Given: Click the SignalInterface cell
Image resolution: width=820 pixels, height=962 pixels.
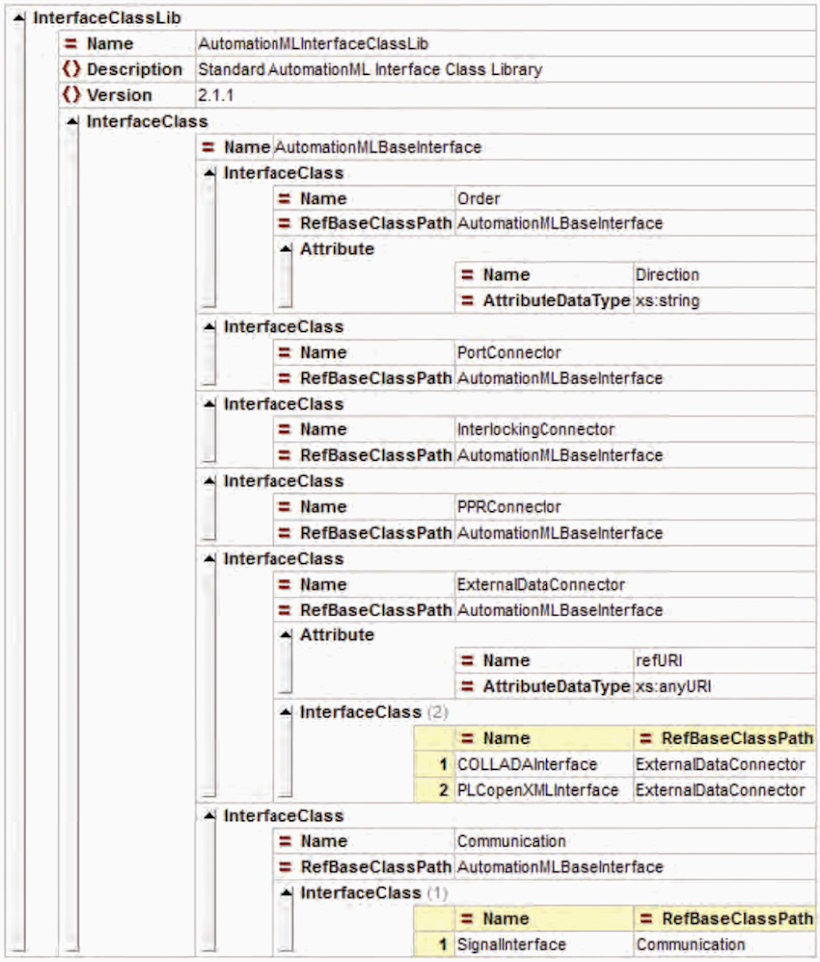Looking at the screenshot, I should [511, 944].
